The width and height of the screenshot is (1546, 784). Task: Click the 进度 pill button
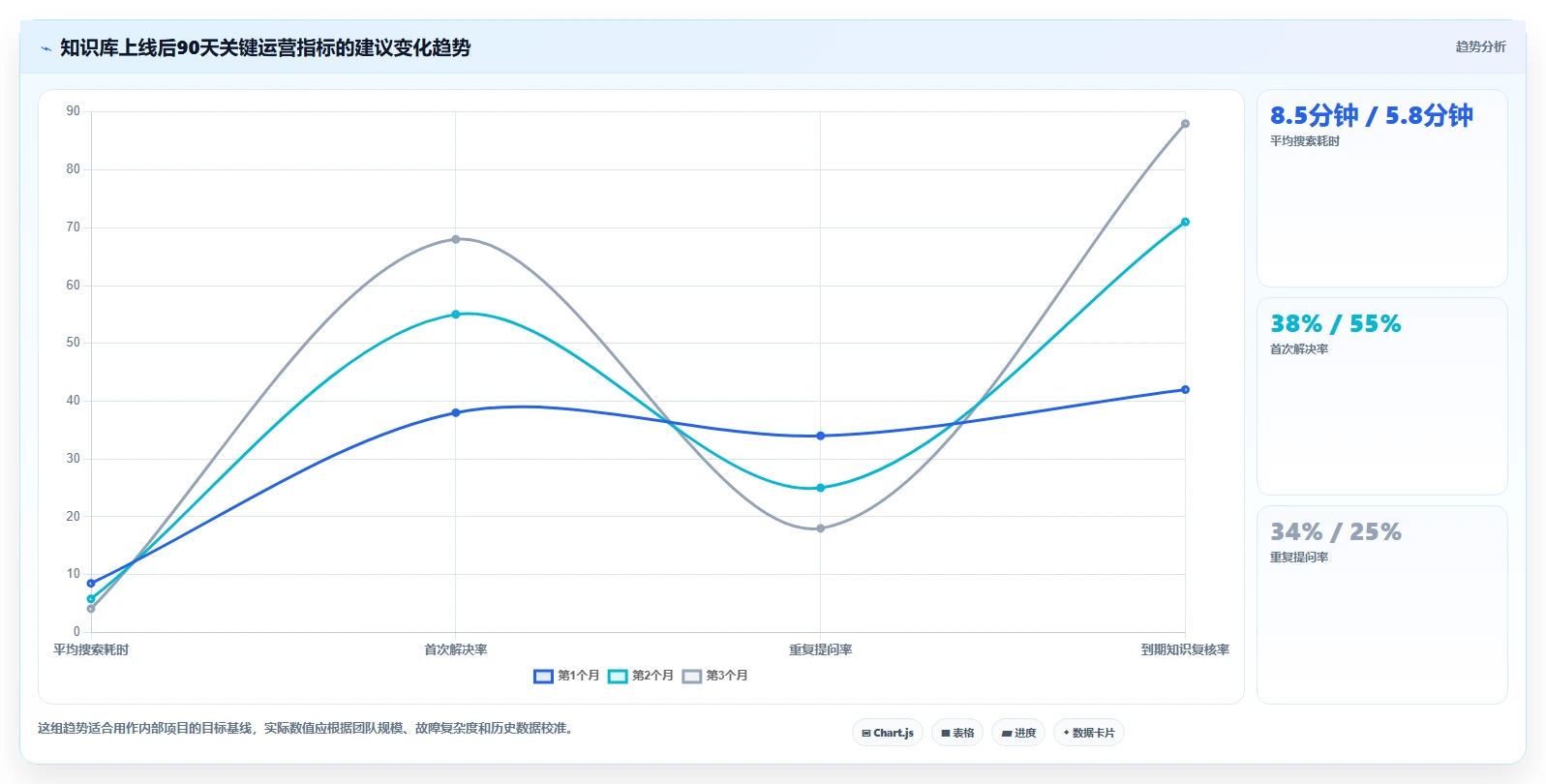tap(1018, 733)
